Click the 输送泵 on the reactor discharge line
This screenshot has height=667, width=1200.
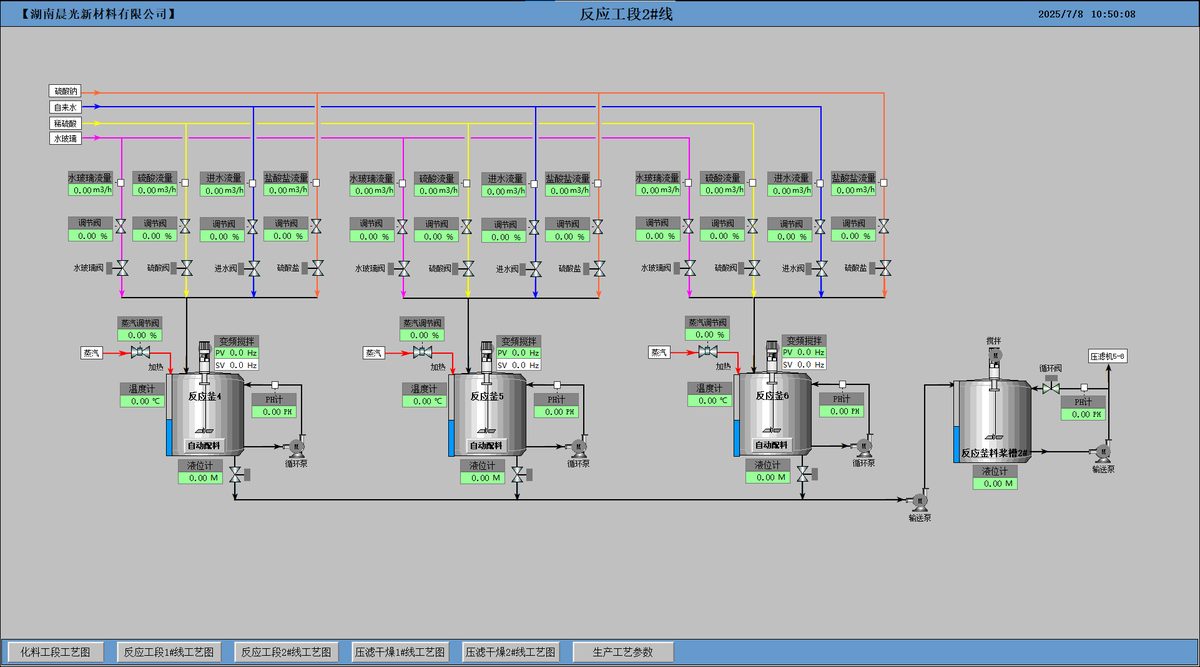(x=920, y=500)
